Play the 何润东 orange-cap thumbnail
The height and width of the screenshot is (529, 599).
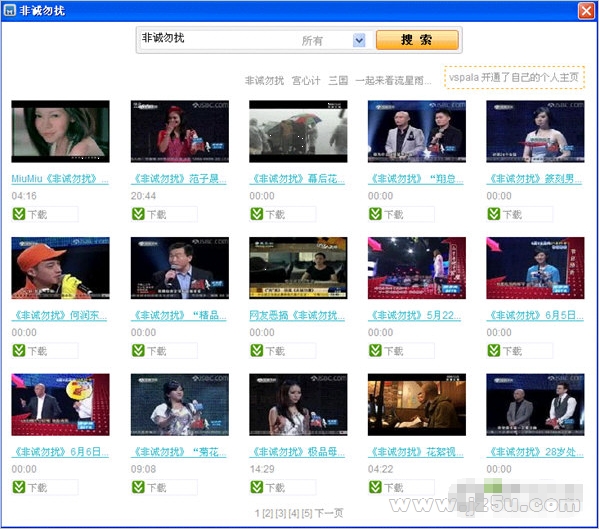(x=60, y=268)
